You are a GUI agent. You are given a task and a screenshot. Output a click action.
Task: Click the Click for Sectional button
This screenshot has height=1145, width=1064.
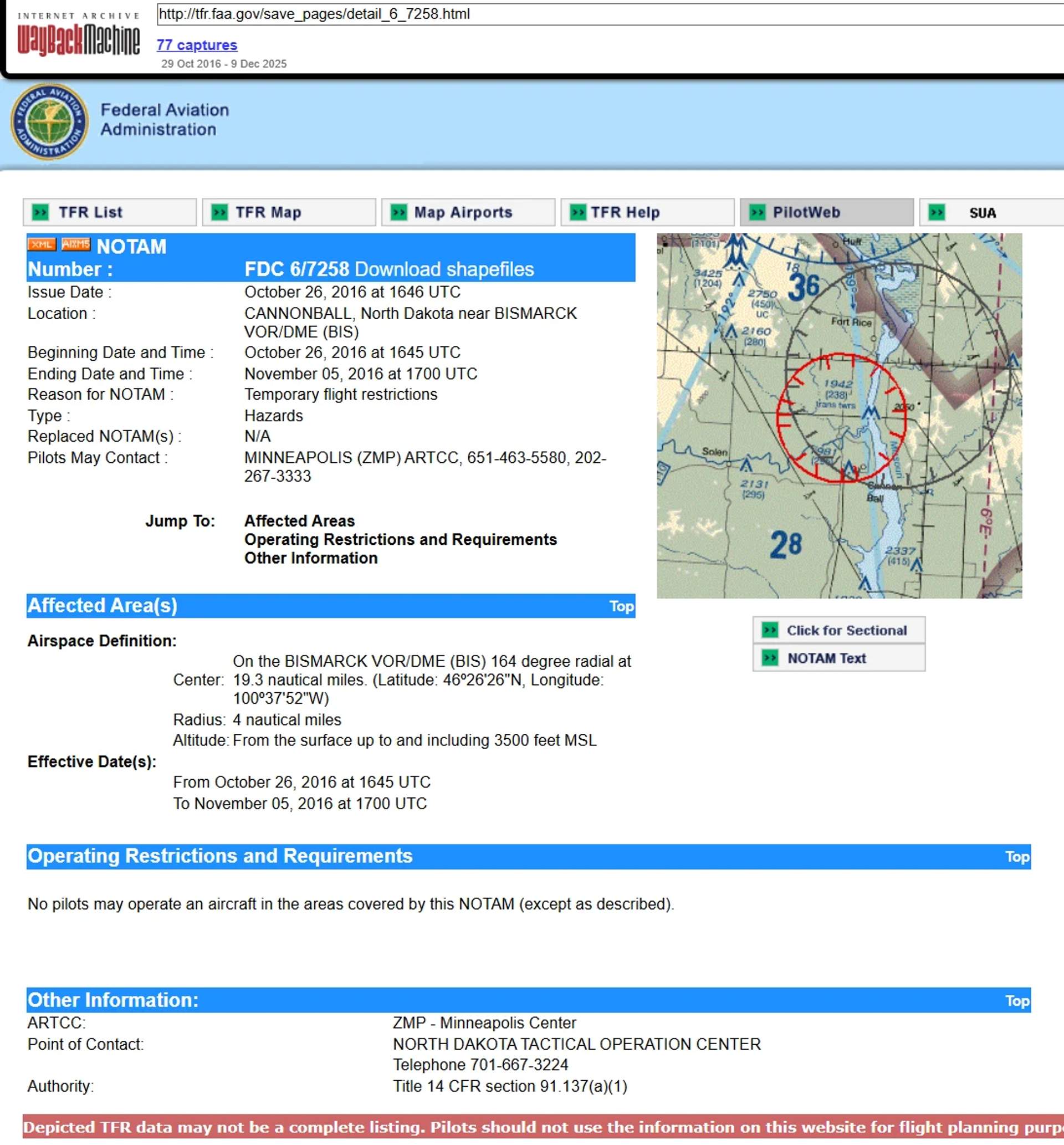pos(839,630)
